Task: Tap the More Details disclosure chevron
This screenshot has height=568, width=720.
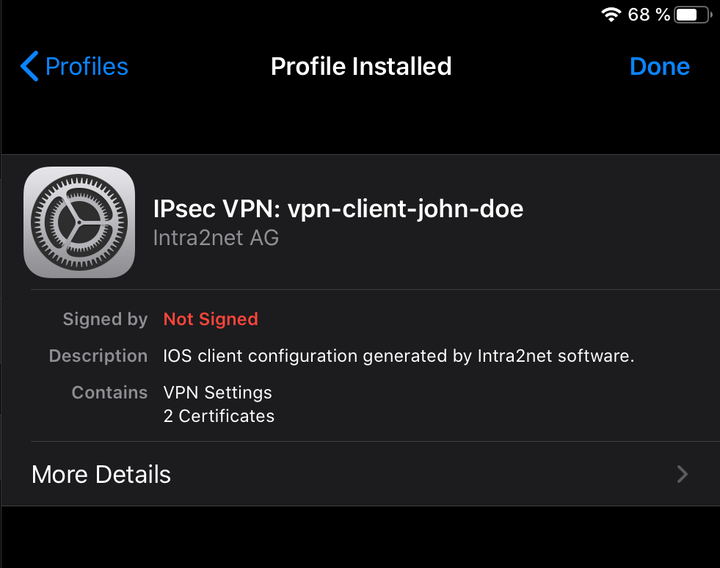Action: tap(682, 474)
